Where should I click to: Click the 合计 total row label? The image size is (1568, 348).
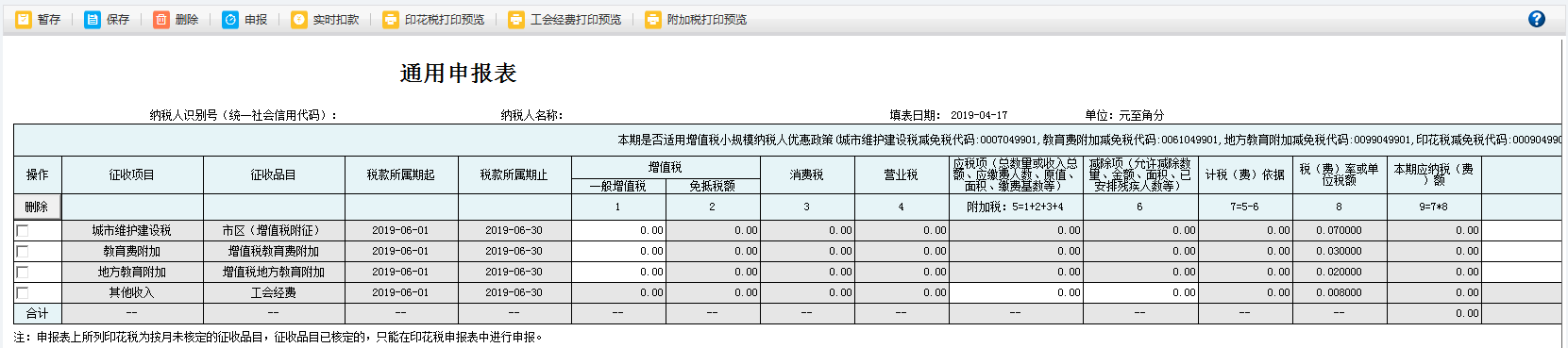click(37, 313)
